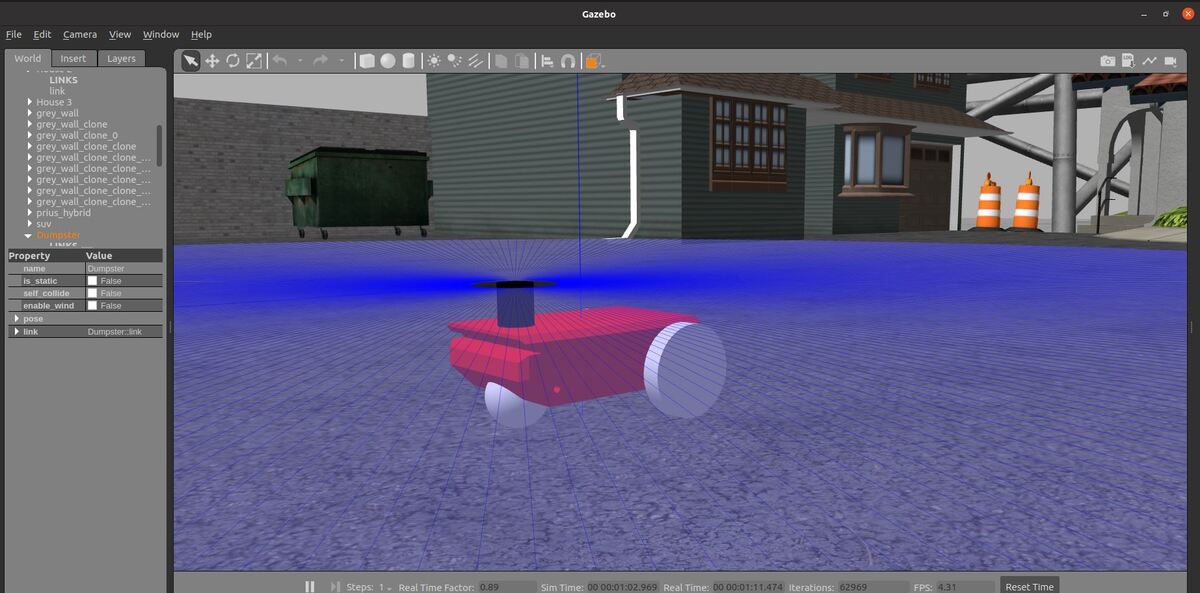Expand the suv model in the tree
Screen dimensions: 1200x593
point(27,223)
